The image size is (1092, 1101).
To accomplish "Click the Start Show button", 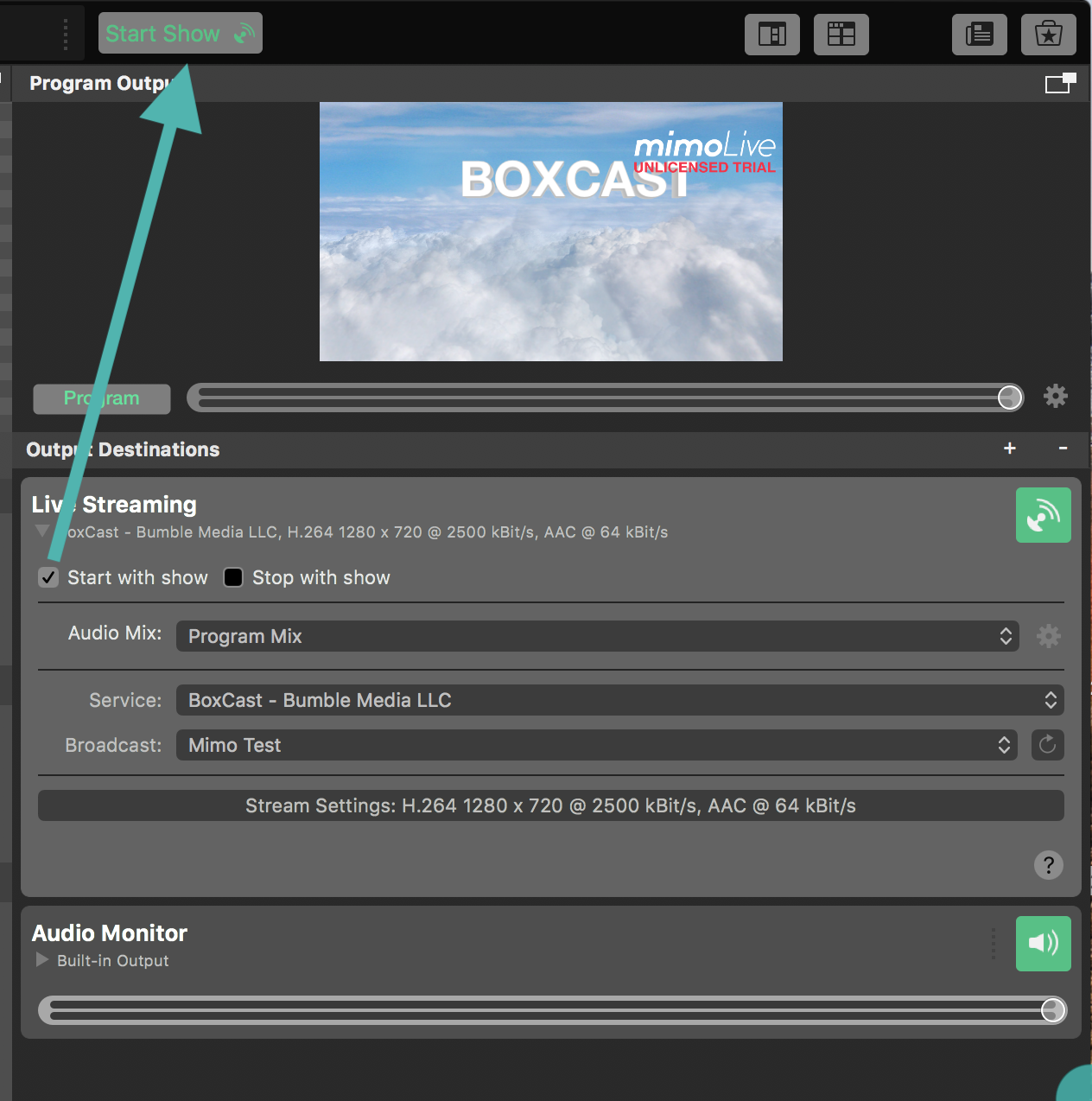I will point(180,34).
